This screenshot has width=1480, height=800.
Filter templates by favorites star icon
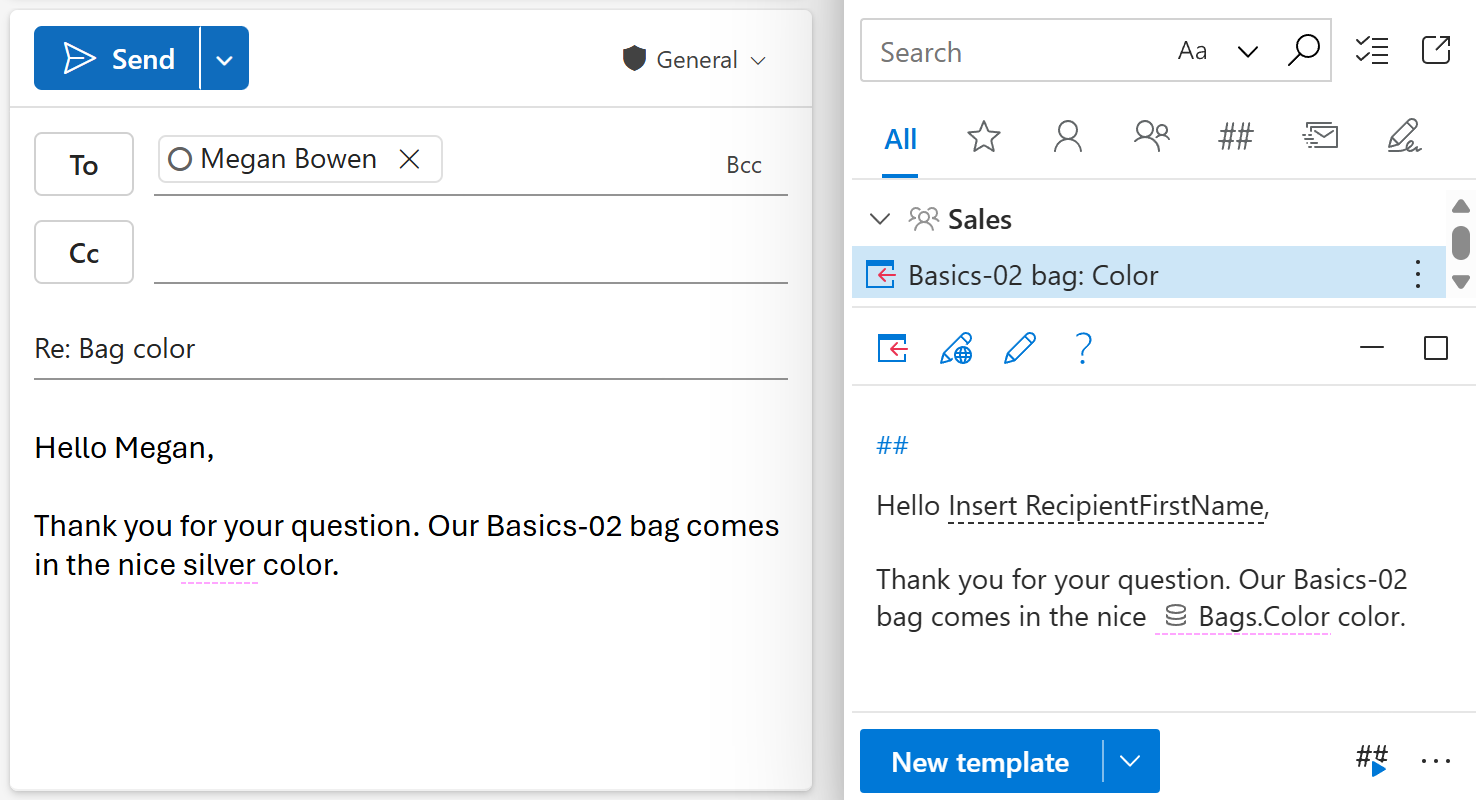984,137
